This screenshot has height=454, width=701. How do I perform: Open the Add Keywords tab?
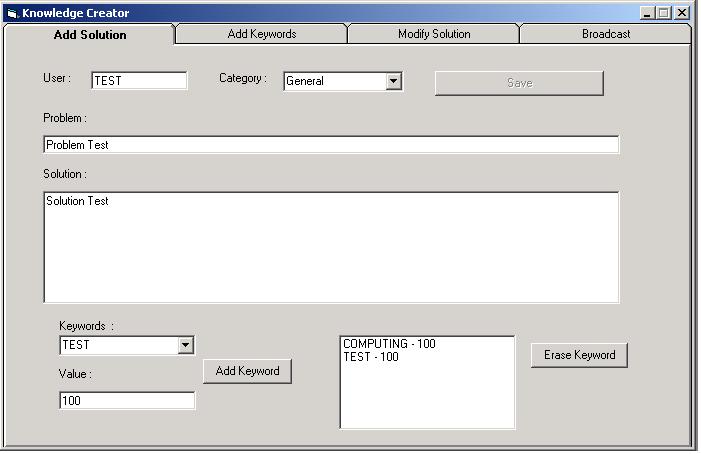point(261,34)
